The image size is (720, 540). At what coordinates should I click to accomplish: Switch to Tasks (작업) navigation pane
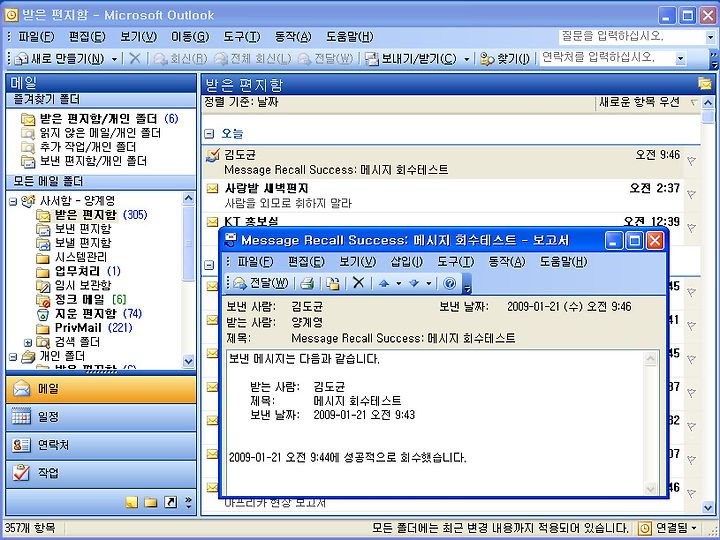(101, 473)
